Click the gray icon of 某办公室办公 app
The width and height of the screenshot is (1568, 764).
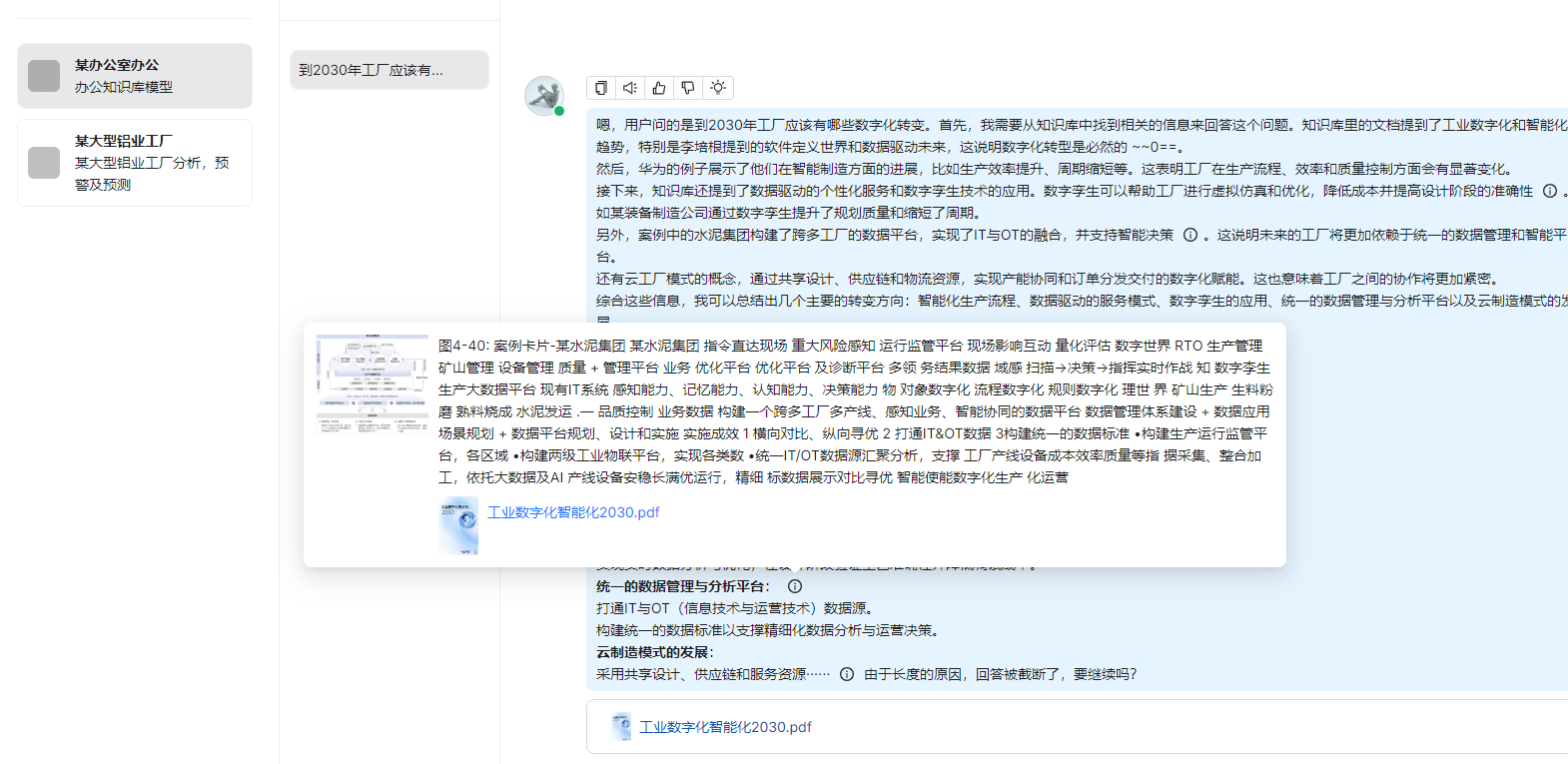click(44, 76)
